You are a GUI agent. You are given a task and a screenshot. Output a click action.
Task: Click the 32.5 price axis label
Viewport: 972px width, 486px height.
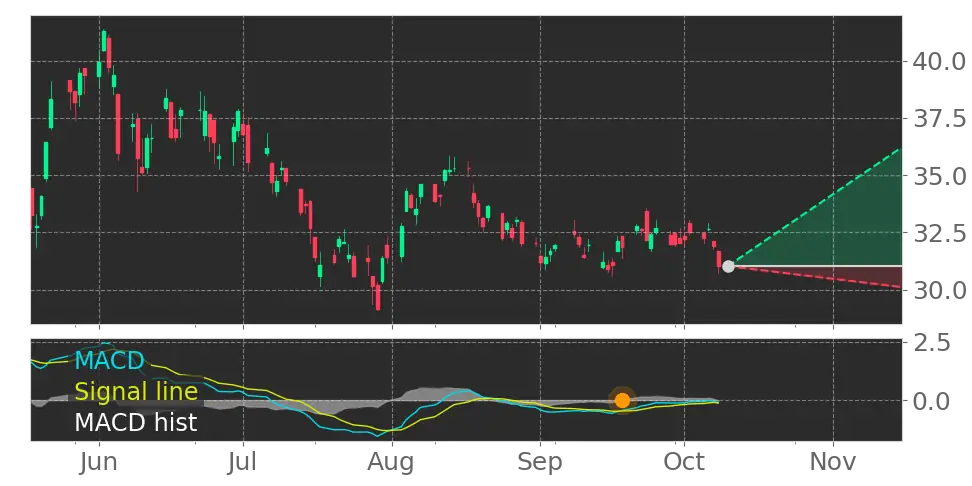pos(939,233)
